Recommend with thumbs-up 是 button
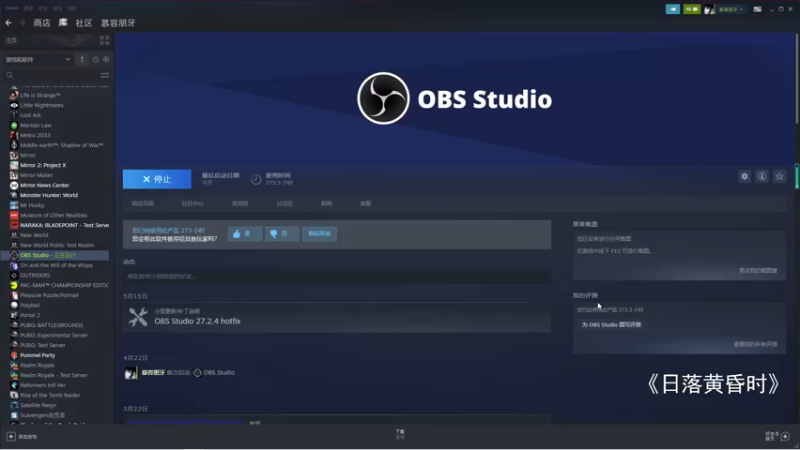This screenshot has width=800, height=450. pyautogui.click(x=245, y=234)
